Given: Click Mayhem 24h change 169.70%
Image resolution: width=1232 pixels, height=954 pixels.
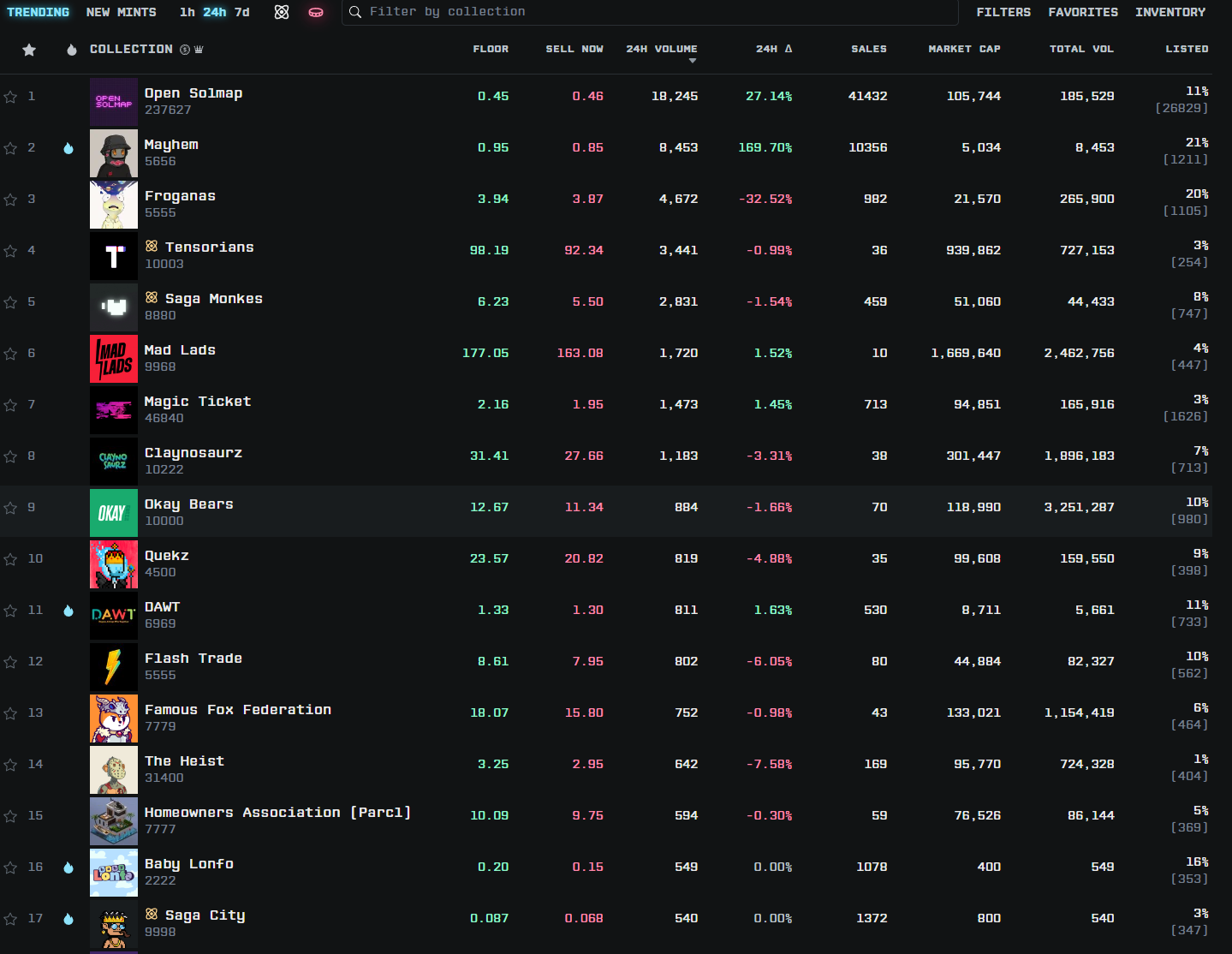Looking at the screenshot, I should point(765,147).
